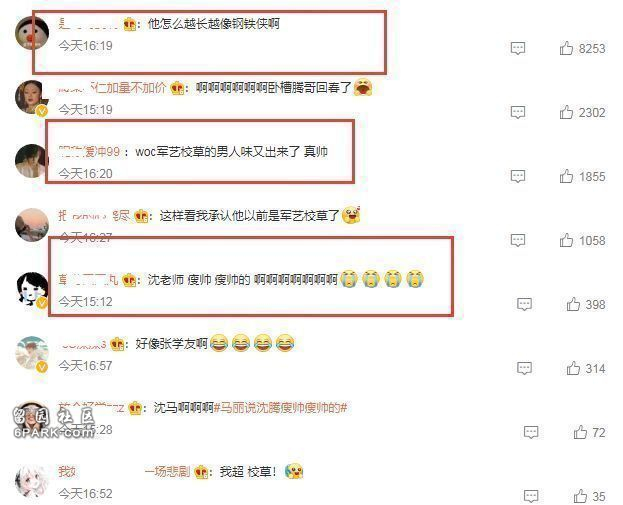
Task: Like the comment with 8253 likes
Action: [x=566, y=48]
